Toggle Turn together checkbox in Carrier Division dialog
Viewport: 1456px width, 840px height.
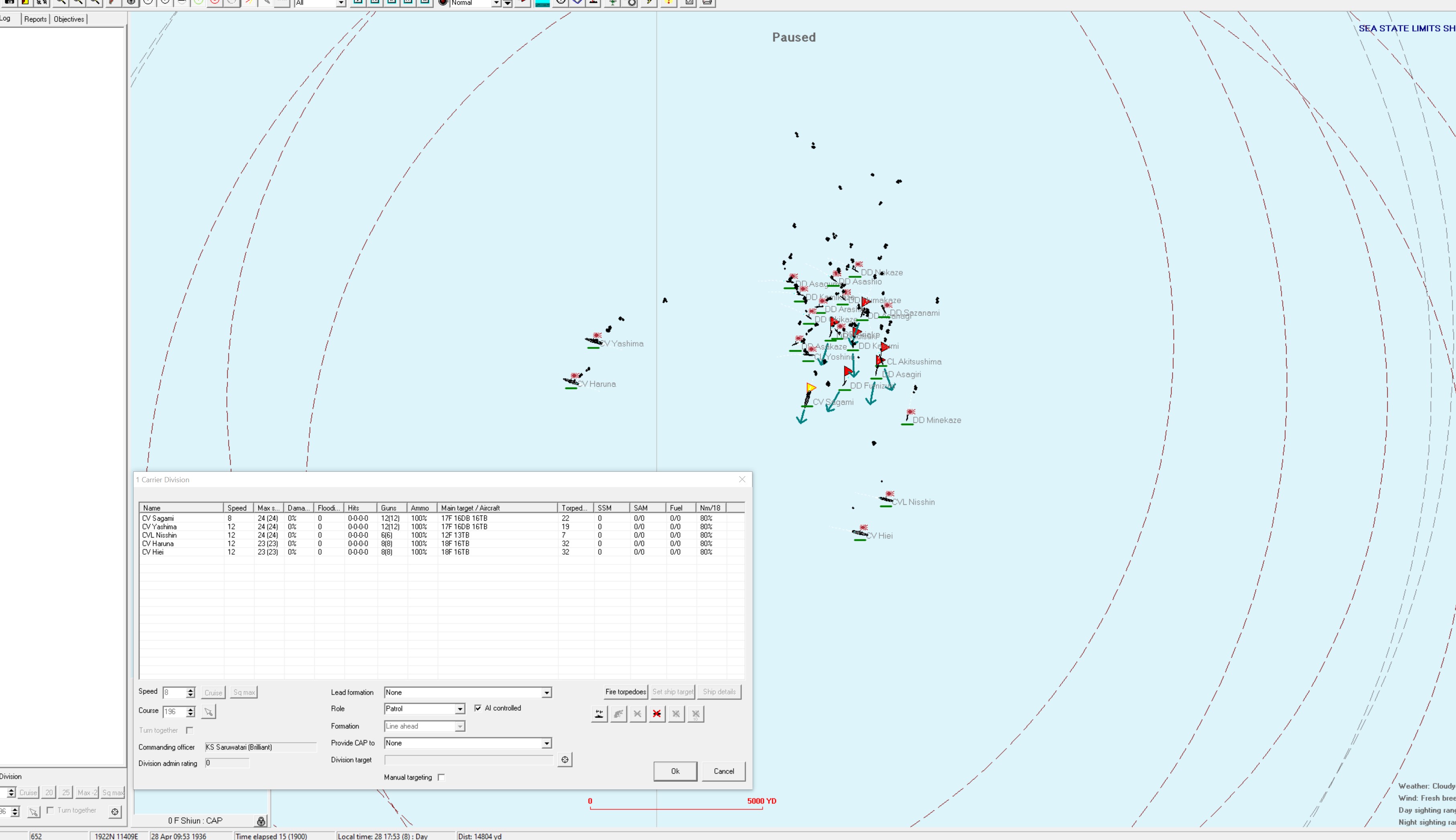click(x=189, y=730)
